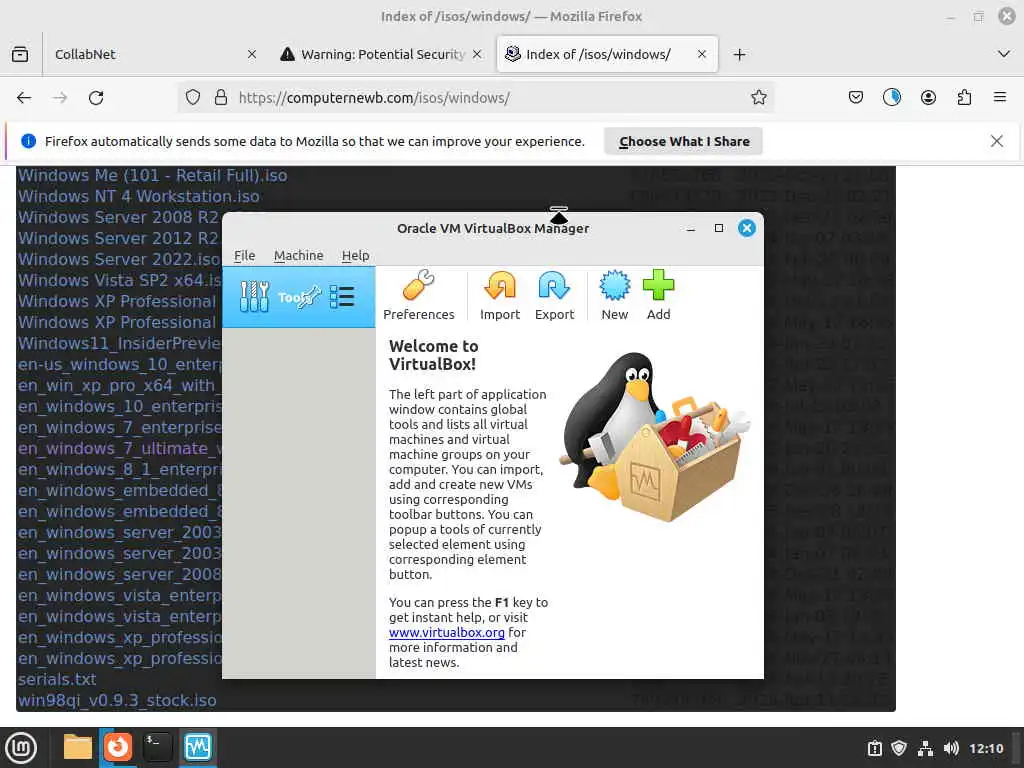Create a New virtual machine
Viewport: 1024px width, 768px height.
click(x=615, y=295)
